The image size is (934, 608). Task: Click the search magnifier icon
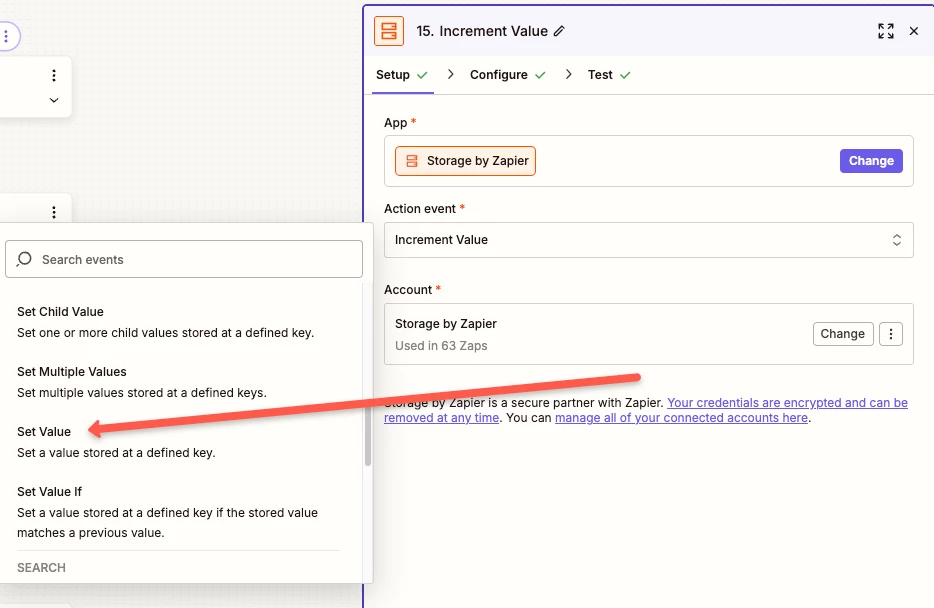coord(24,259)
